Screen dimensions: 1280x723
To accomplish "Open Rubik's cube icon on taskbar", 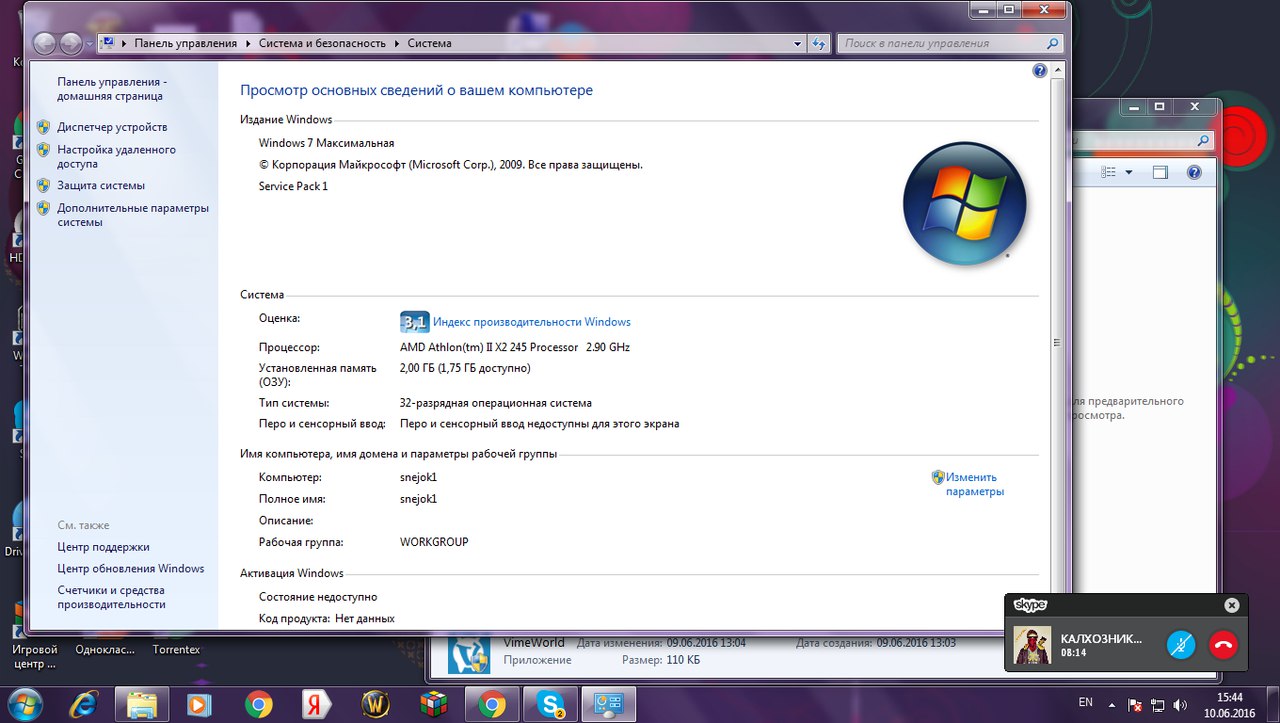I will pos(433,705).
